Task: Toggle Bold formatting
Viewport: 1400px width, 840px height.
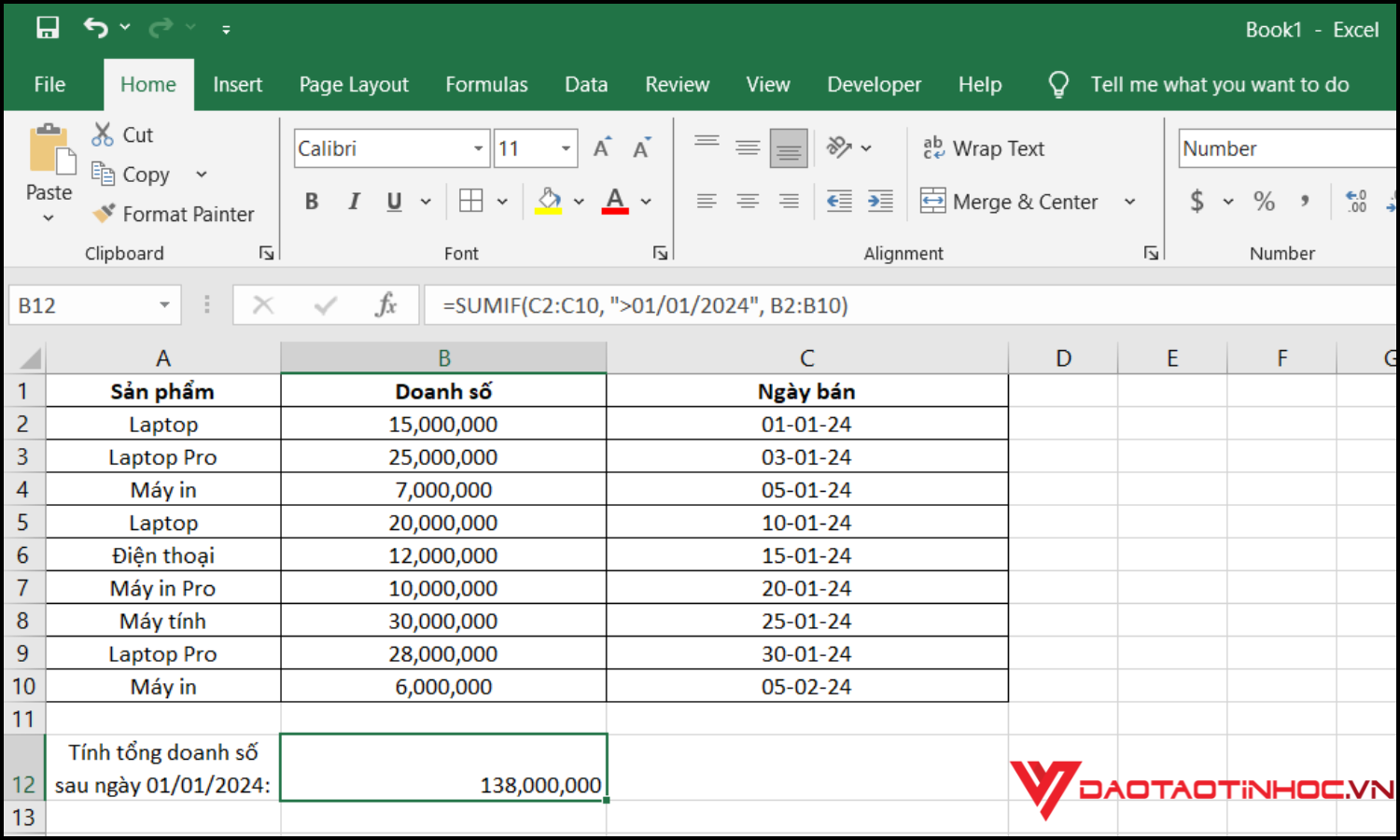Action: coord(312,202)
